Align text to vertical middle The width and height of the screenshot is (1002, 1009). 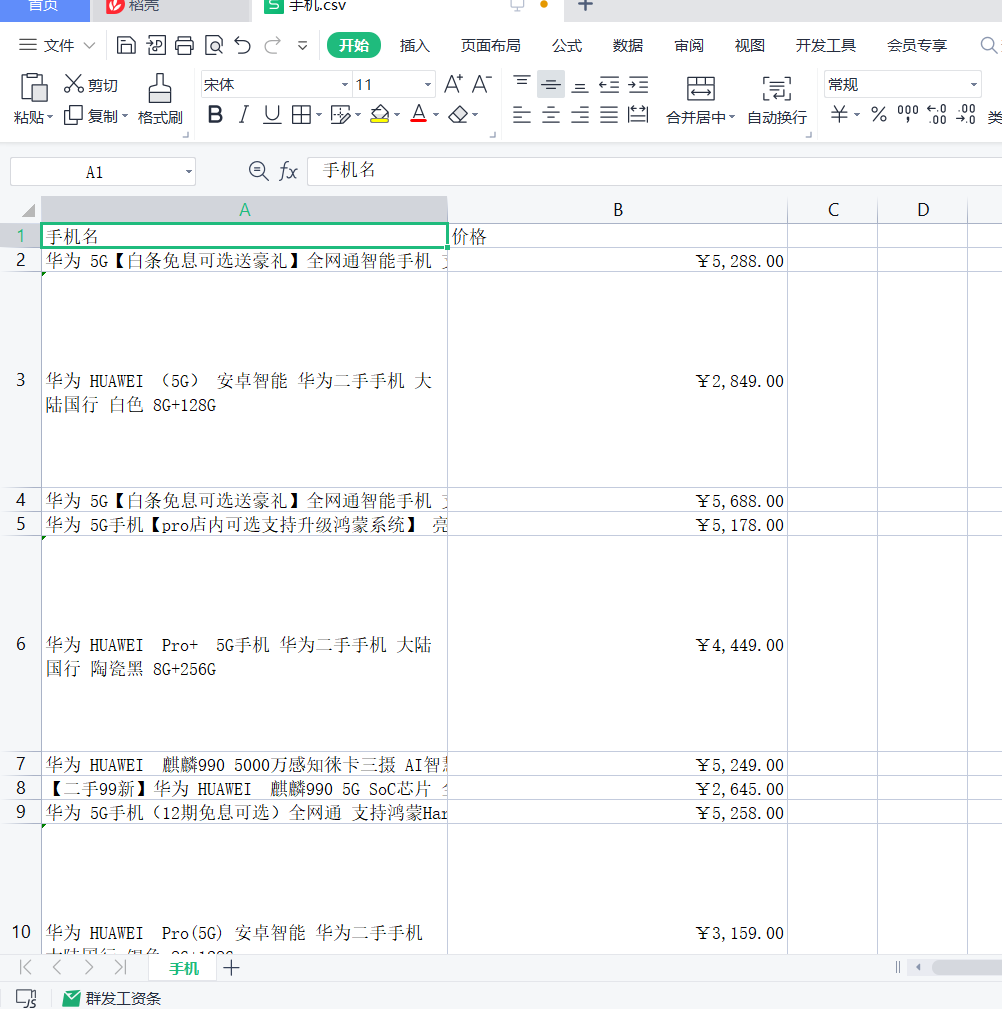551,84
